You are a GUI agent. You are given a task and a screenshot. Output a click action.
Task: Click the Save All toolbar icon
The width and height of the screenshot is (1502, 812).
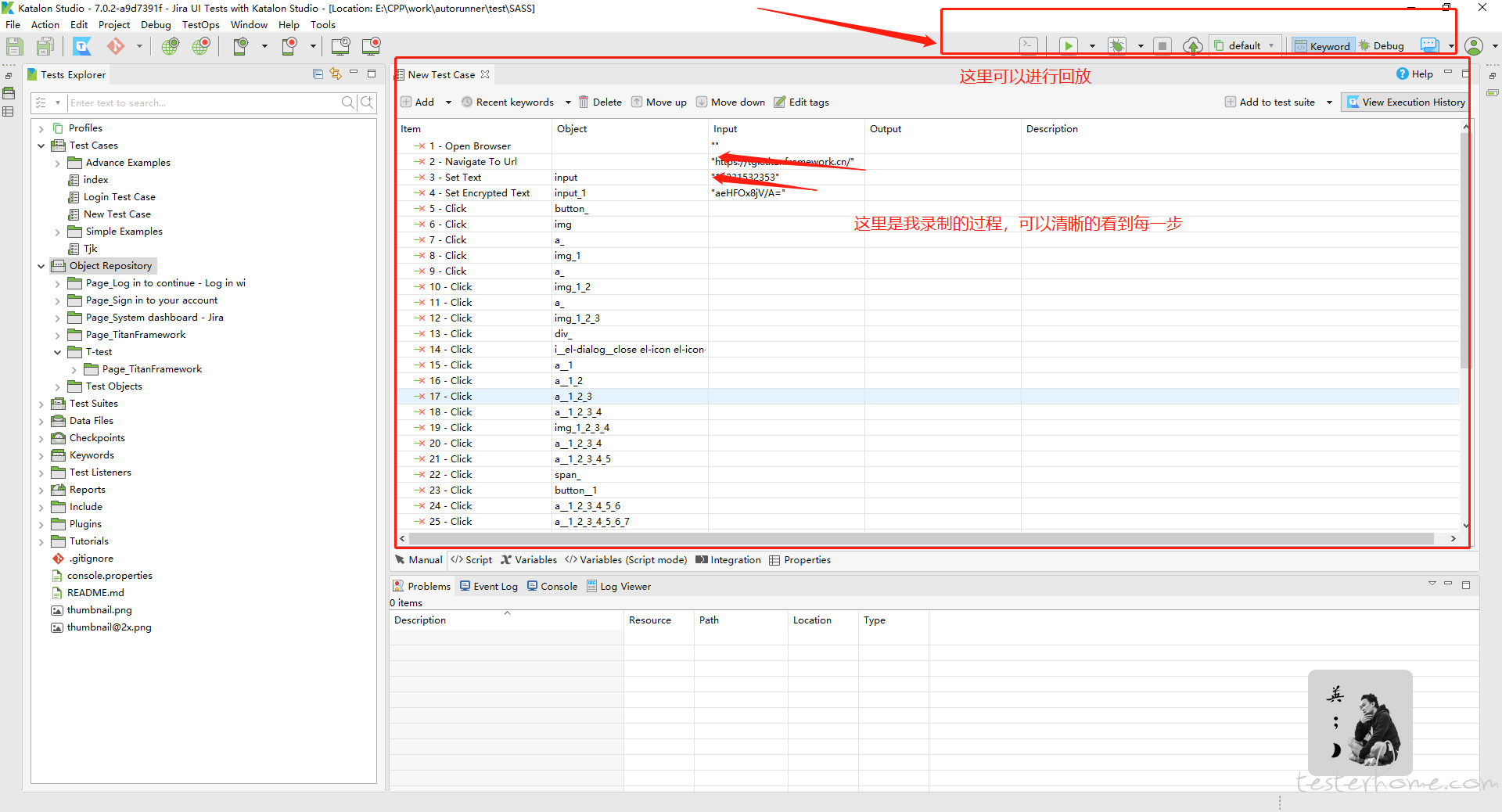pos(45,46)
